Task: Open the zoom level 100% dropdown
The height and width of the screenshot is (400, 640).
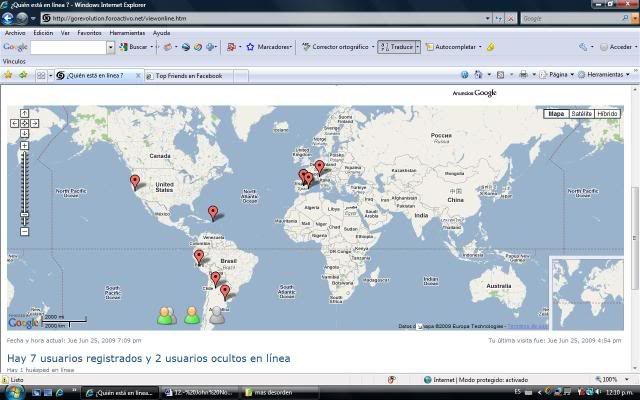Action: (x=627, y=380)
